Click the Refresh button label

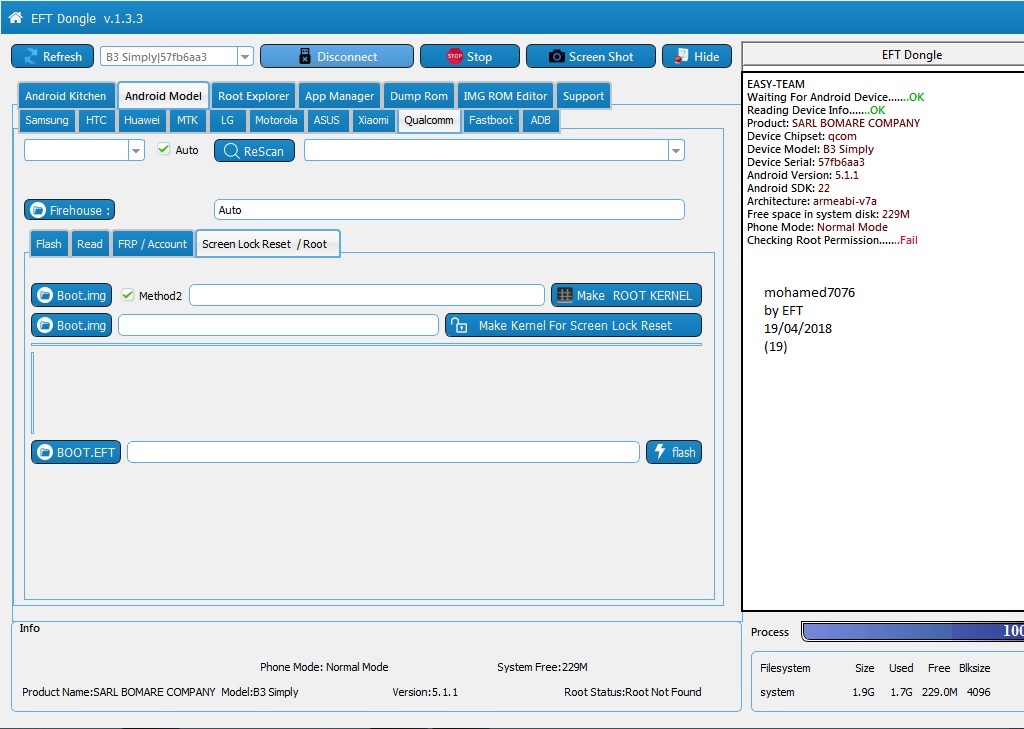click(63, 57)
